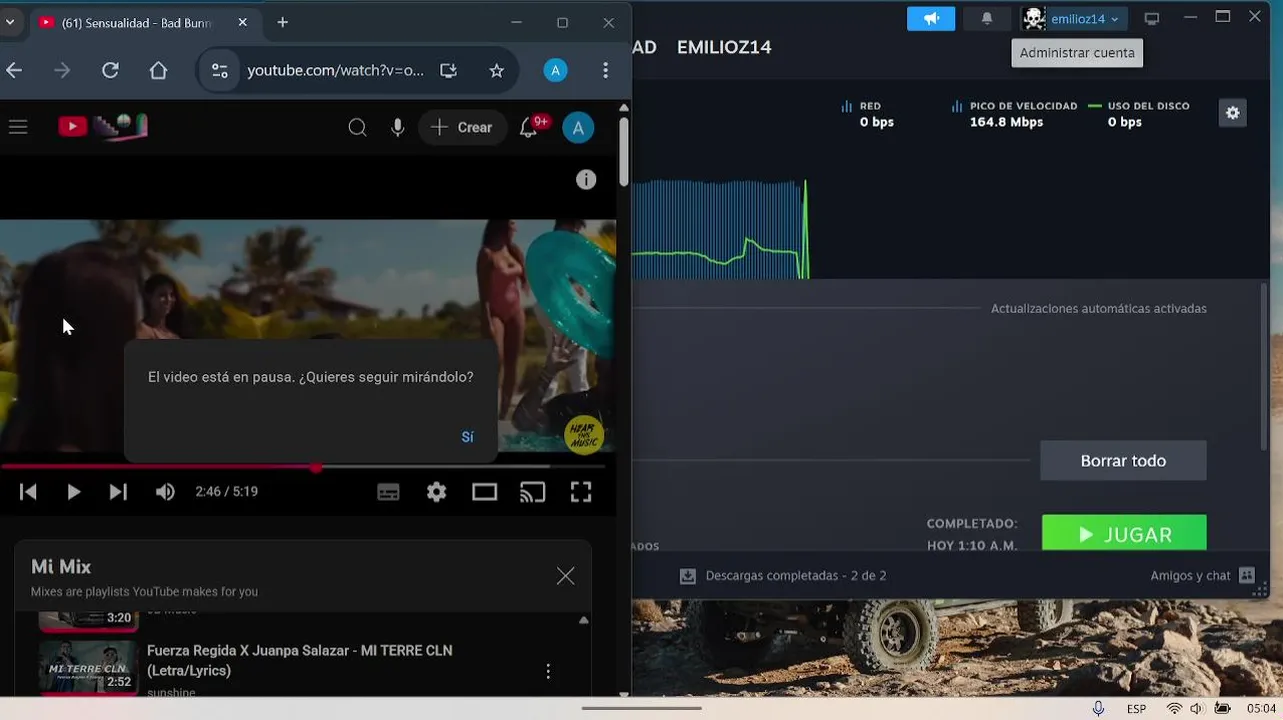Play Fuerza Regida MI TERRE CLN song
This screenshot has height=720, width=1283.
pos(300,660)
